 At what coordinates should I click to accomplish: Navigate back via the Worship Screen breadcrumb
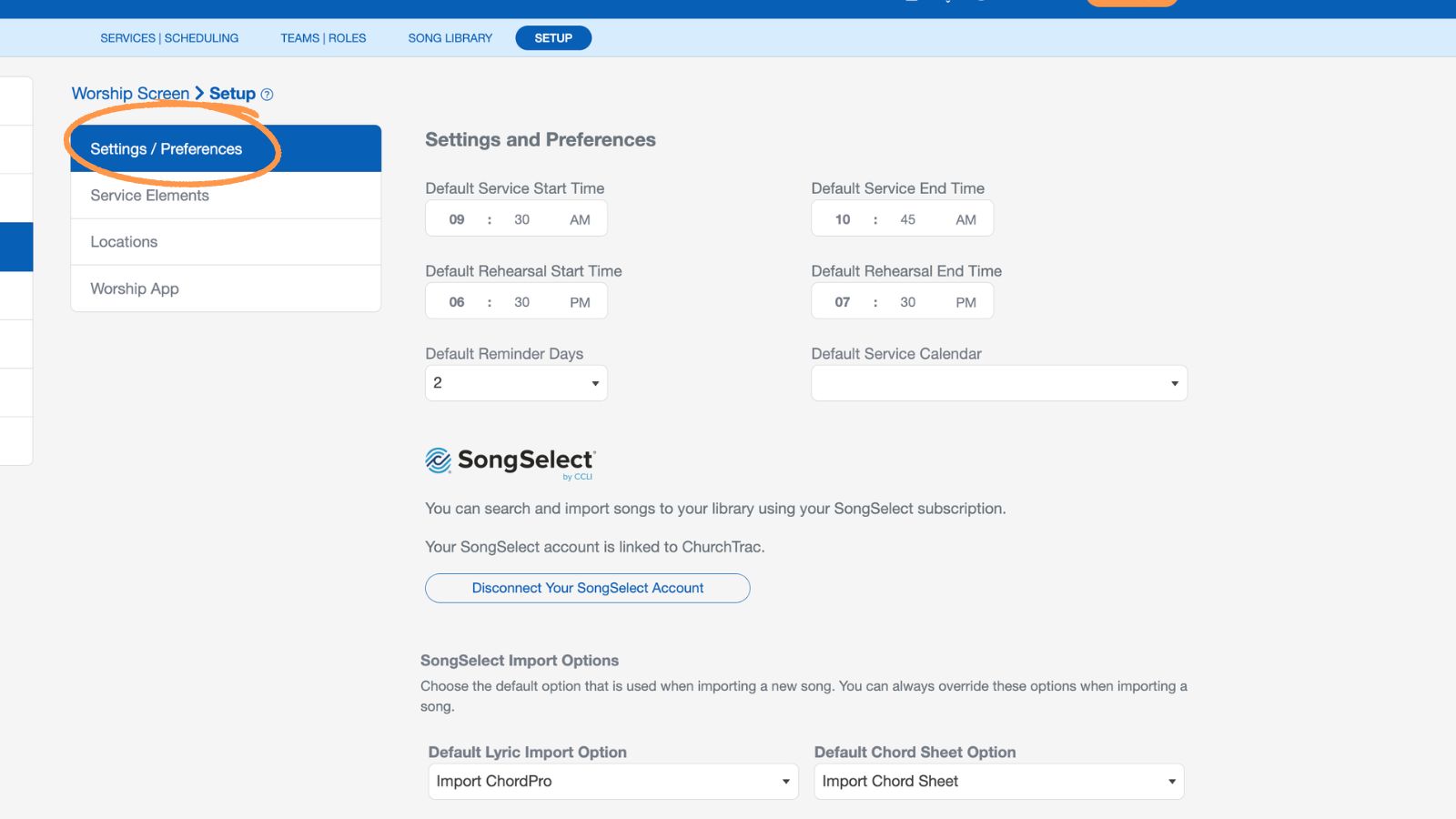(x=130, y=93)
